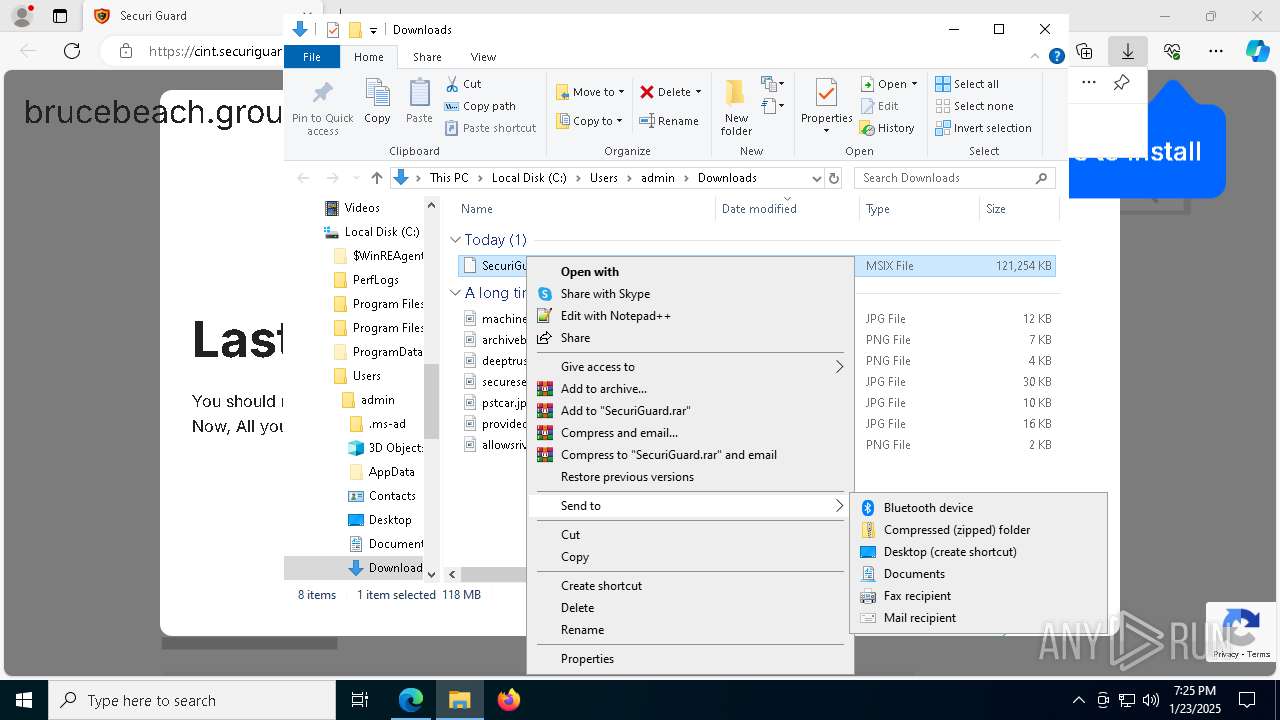Collapse the Today (1) group

[x=455, y=240]
